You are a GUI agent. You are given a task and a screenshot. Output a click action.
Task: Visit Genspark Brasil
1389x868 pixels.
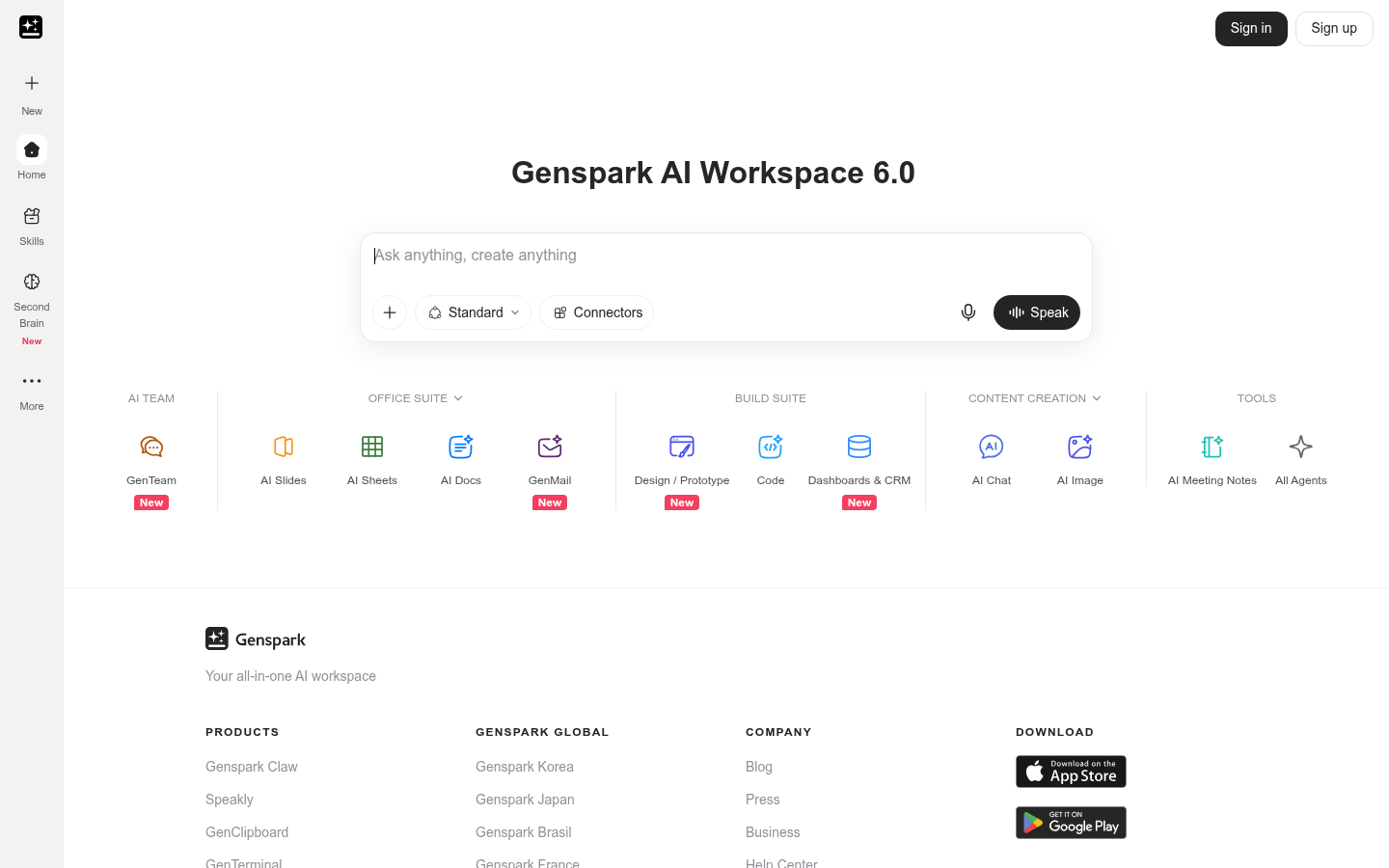(x=524, y=832)
